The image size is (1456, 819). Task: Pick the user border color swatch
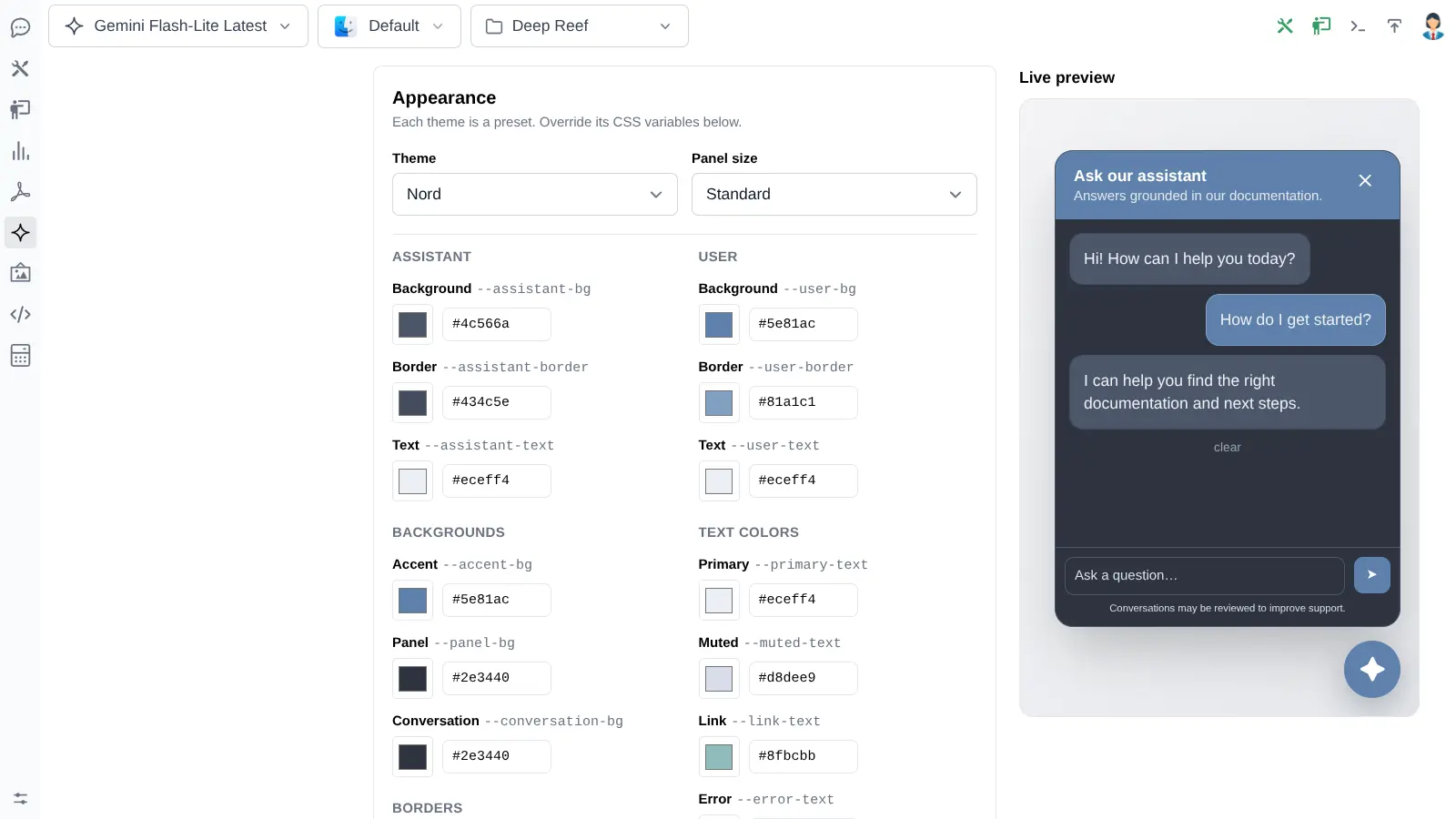click(x=719, y=403)
